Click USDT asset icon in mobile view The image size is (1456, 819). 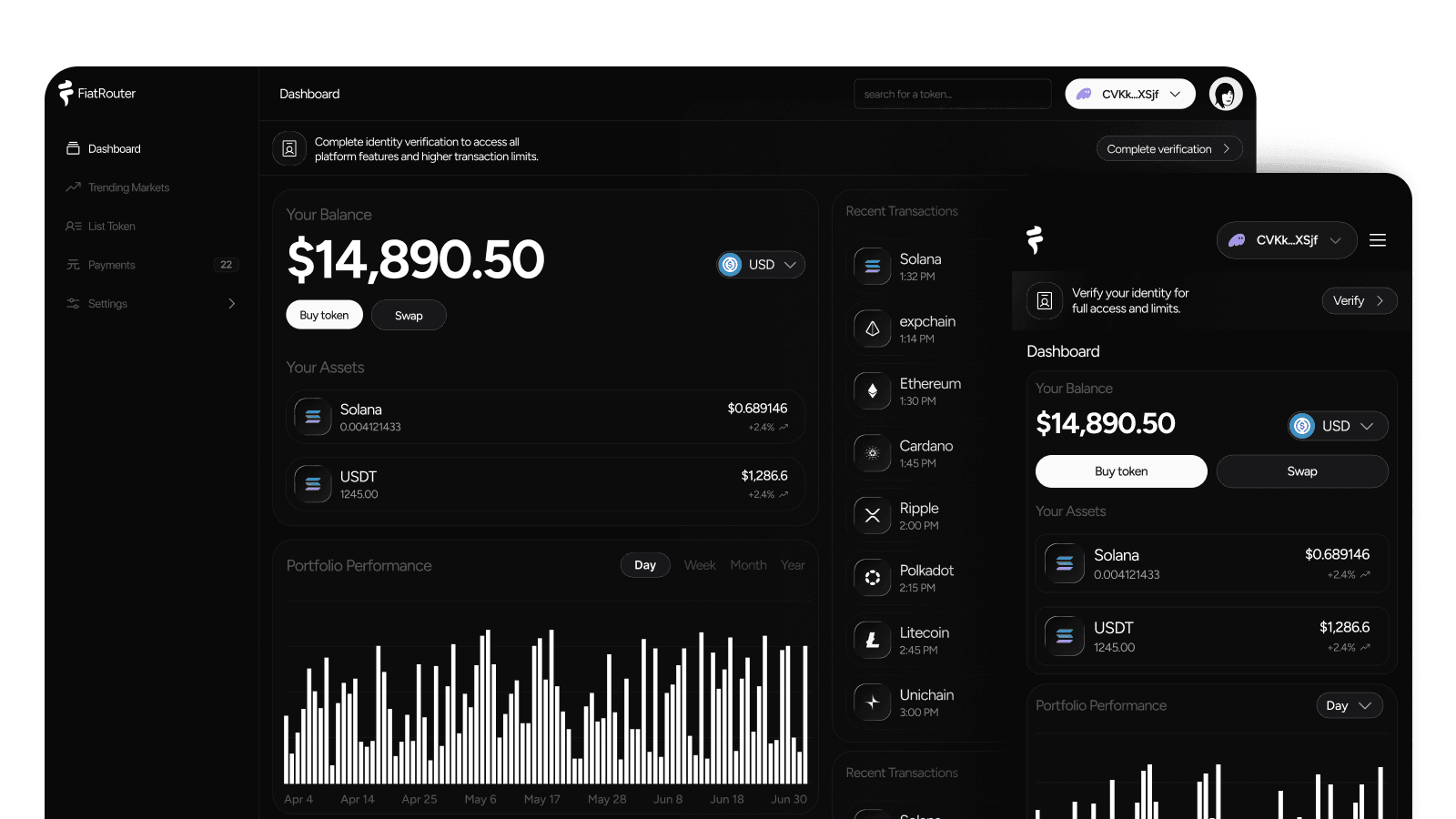pos(1065,636)
